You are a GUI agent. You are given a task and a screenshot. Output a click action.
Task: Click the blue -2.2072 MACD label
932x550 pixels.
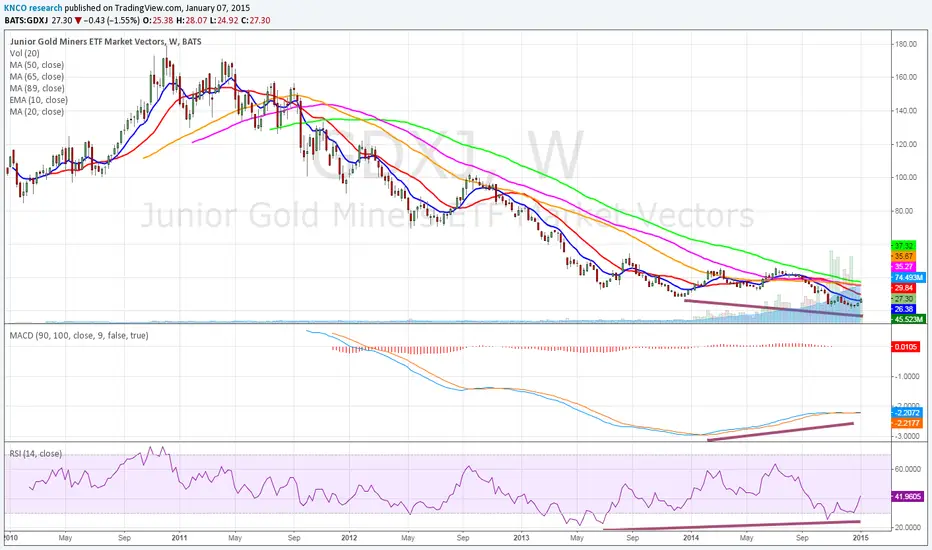click(907, 413)
